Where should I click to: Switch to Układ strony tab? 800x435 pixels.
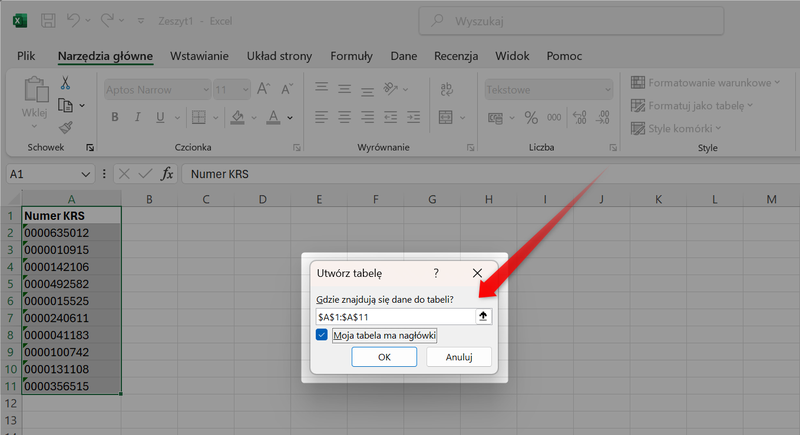[279, 56]
